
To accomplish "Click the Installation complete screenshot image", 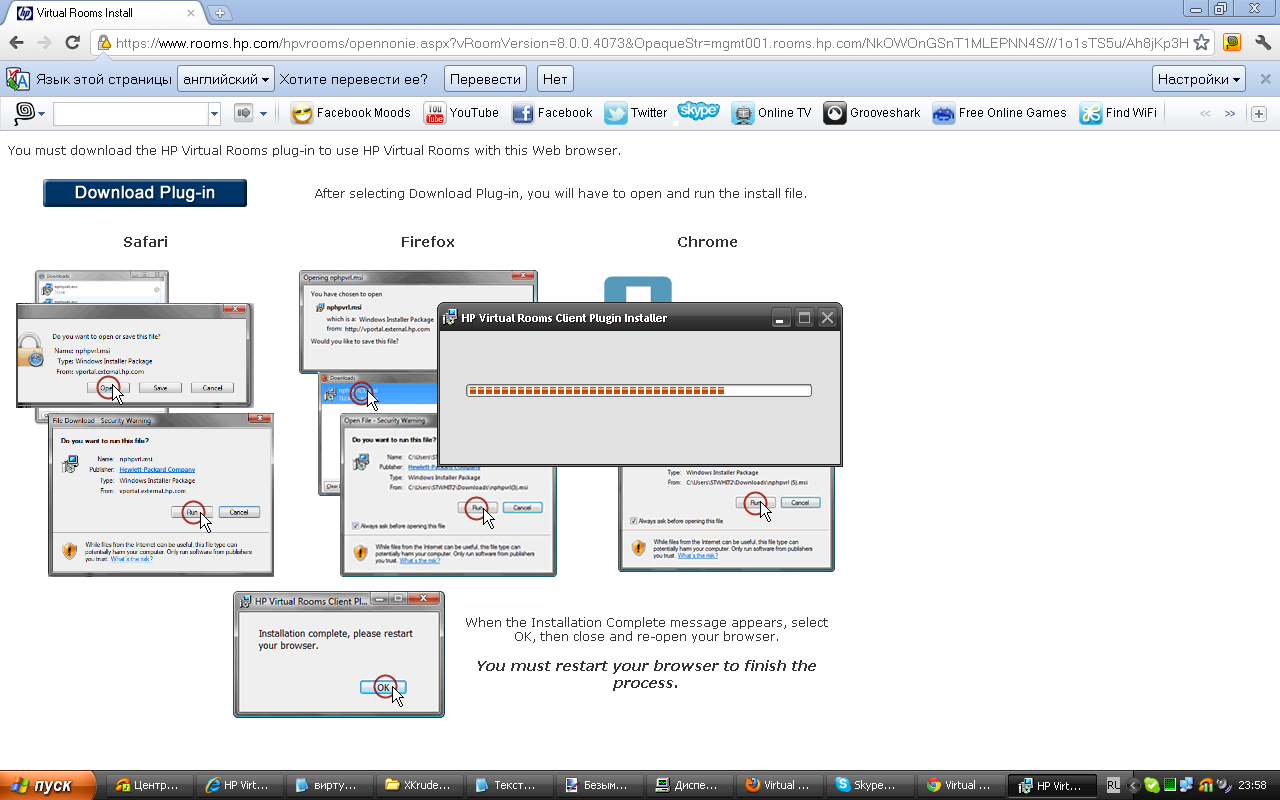I will pyautogui.click(x=339, y=654).
